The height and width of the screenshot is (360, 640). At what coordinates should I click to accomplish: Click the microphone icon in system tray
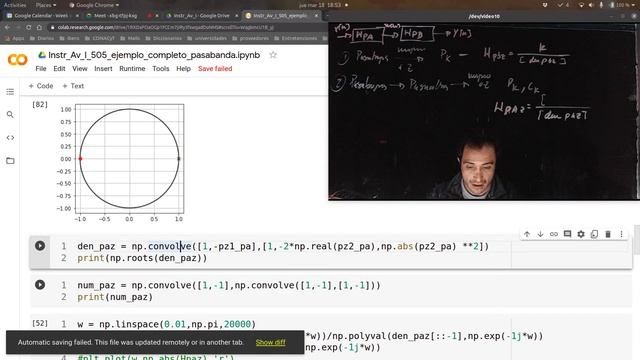click(x=601, y=5)
